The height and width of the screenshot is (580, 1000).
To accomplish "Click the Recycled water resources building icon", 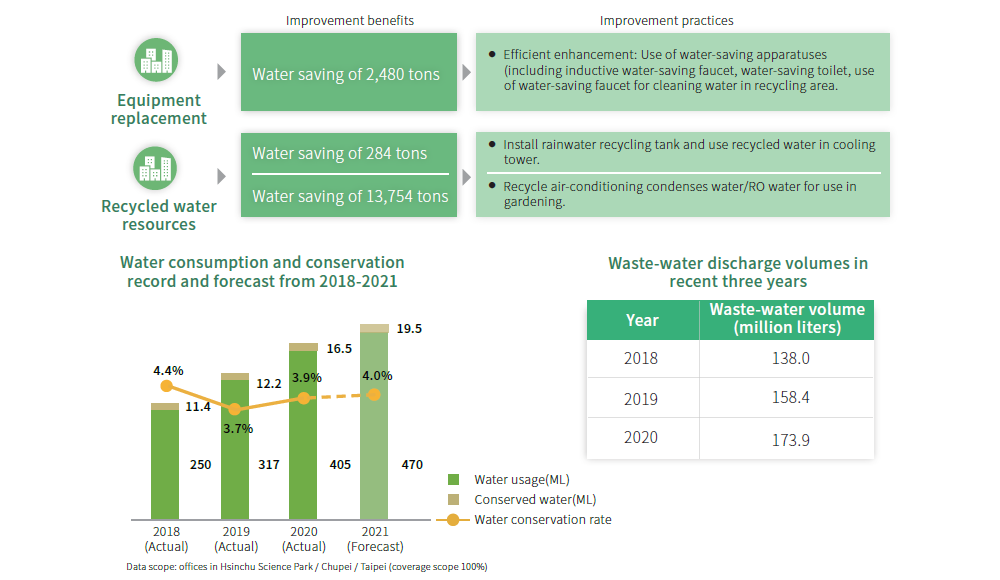I will pyautogui.click(x=156, y=168).
